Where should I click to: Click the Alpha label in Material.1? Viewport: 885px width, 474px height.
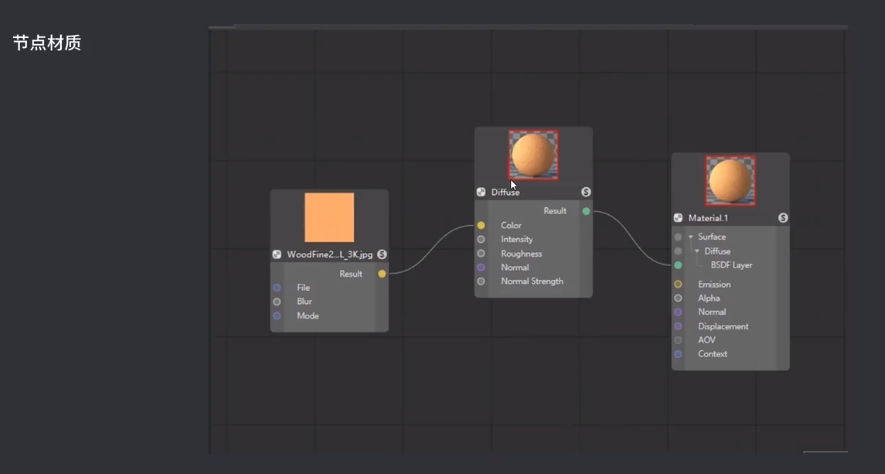(709, 298)
